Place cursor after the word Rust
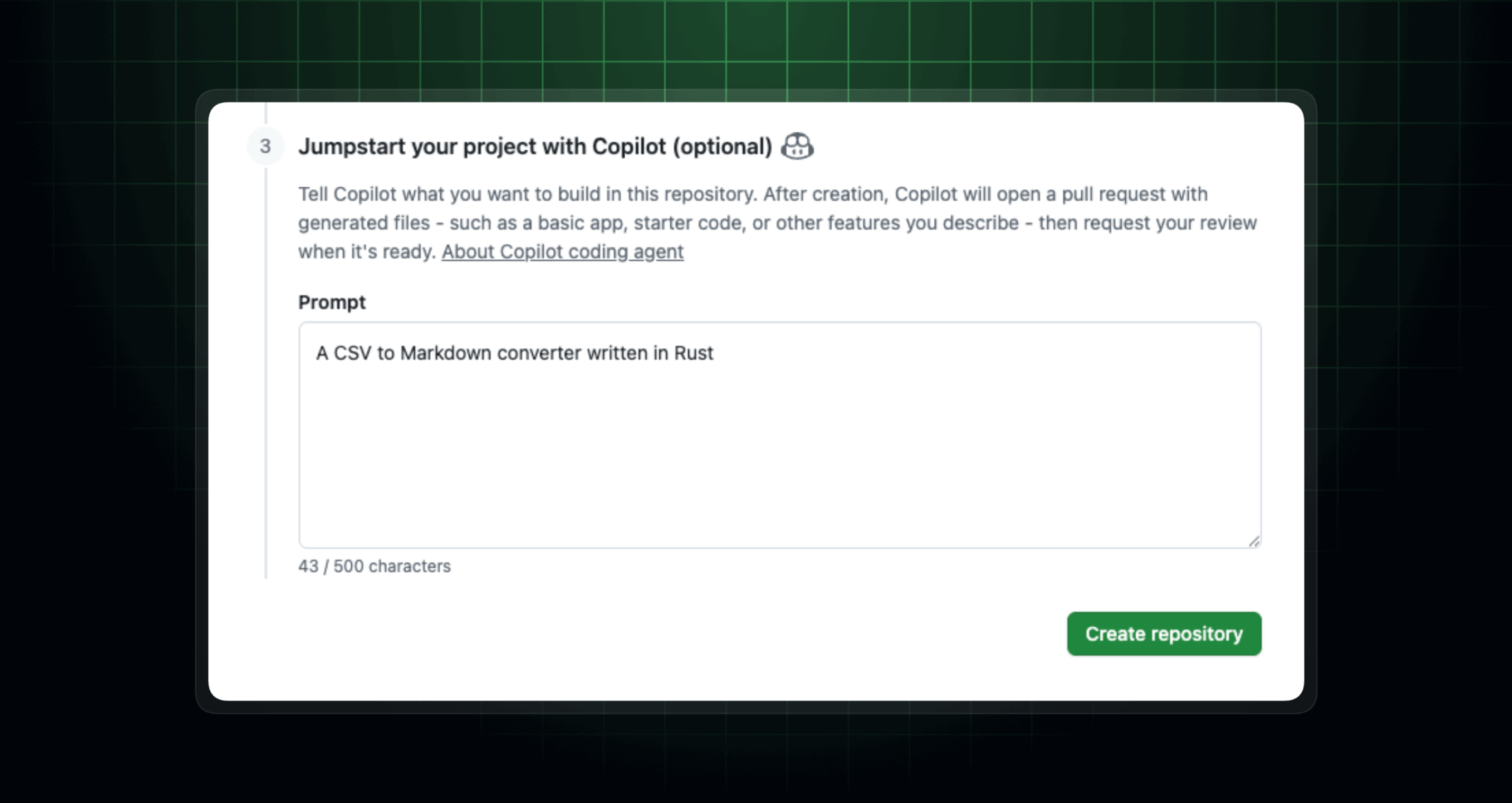1512x803 pixels. (x=714, y=353)
